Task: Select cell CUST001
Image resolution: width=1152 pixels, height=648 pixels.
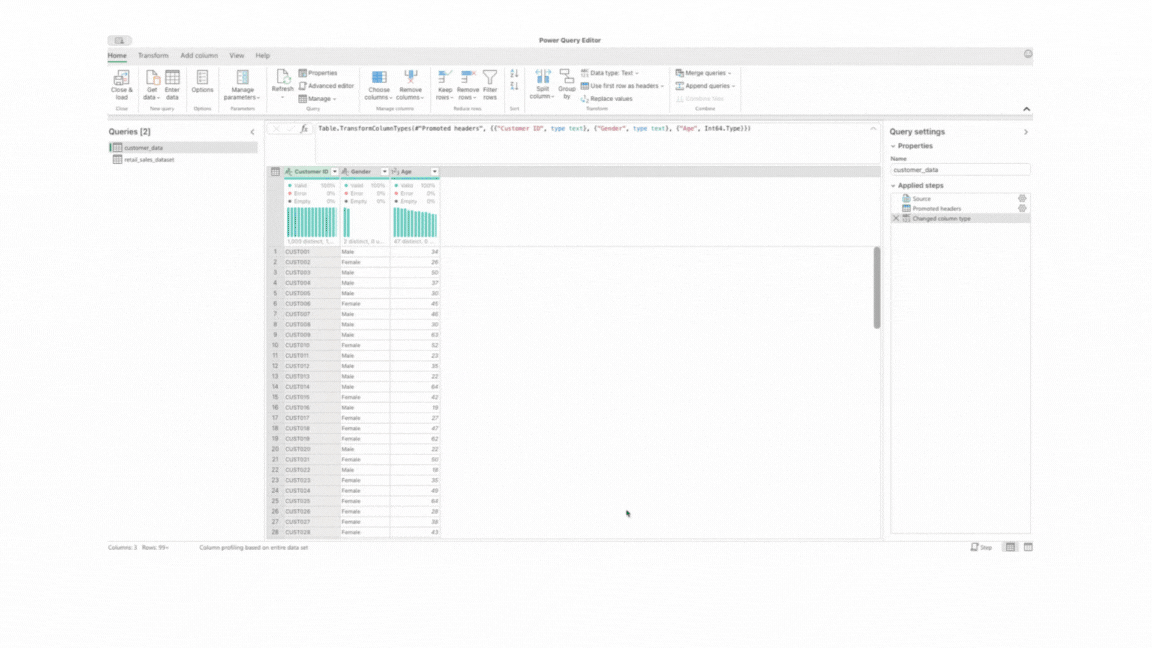Action: pos(312,252)
